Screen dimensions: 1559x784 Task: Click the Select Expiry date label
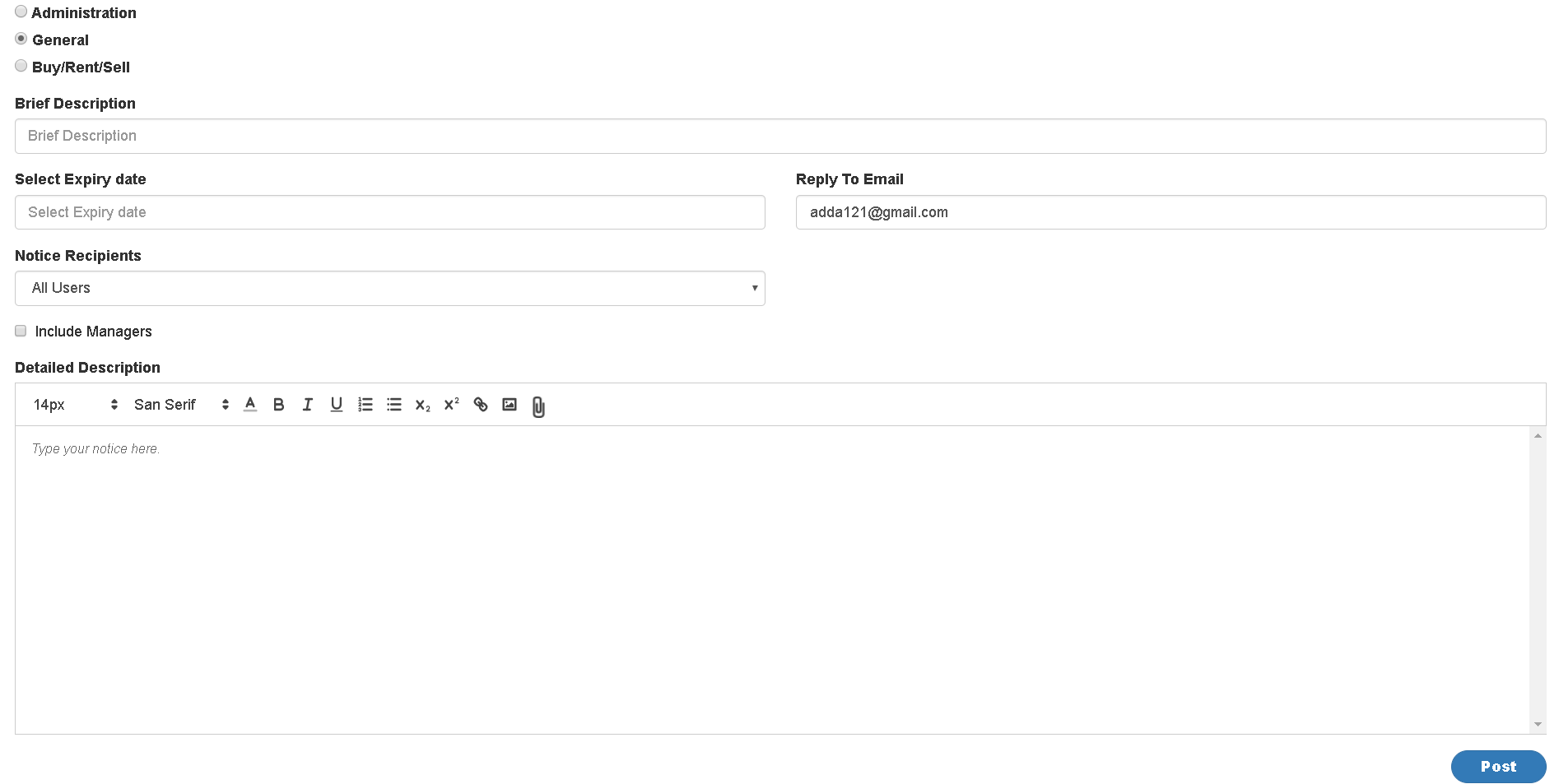tap(81, 179)
